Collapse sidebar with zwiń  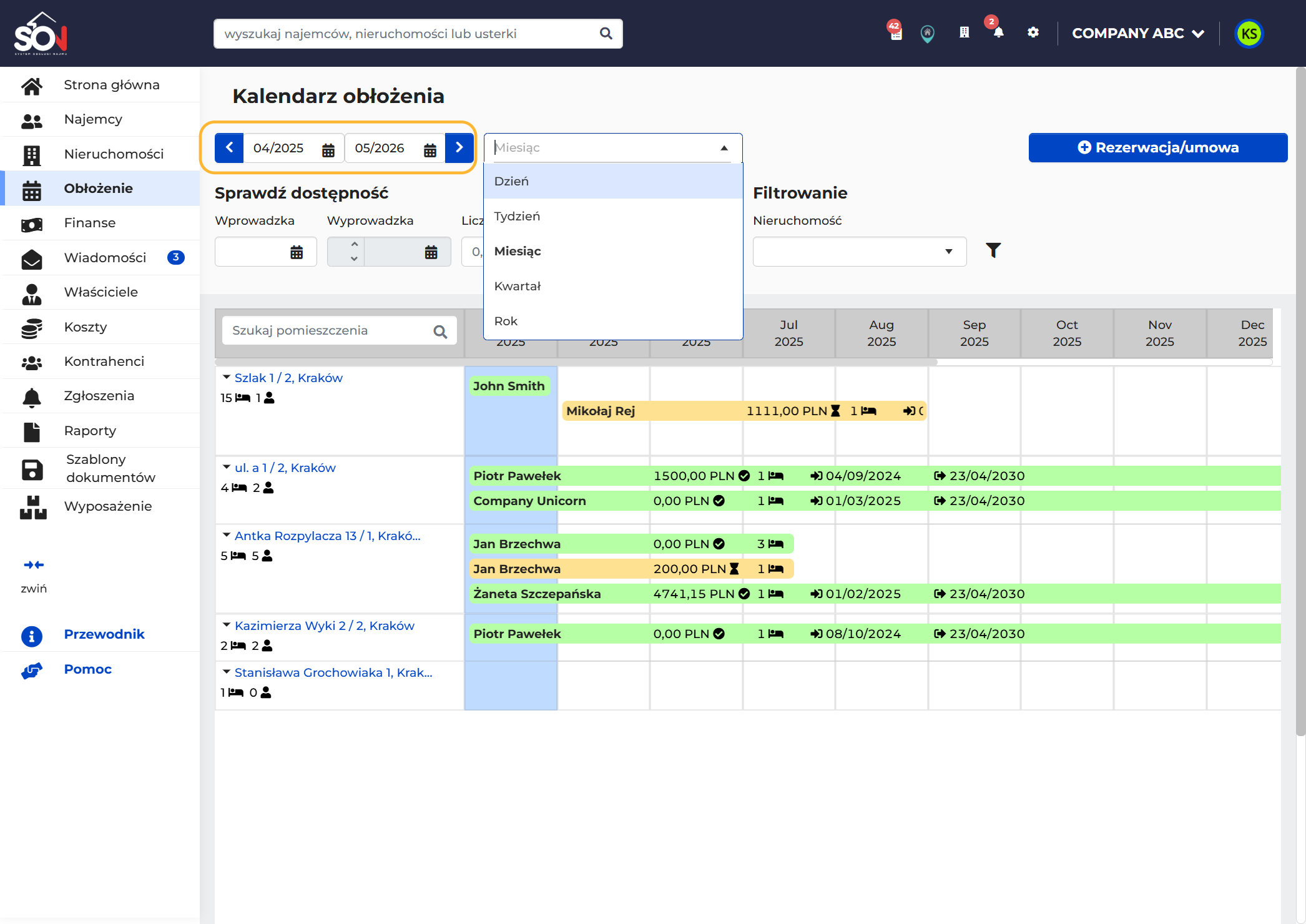(x=34, y=576)
